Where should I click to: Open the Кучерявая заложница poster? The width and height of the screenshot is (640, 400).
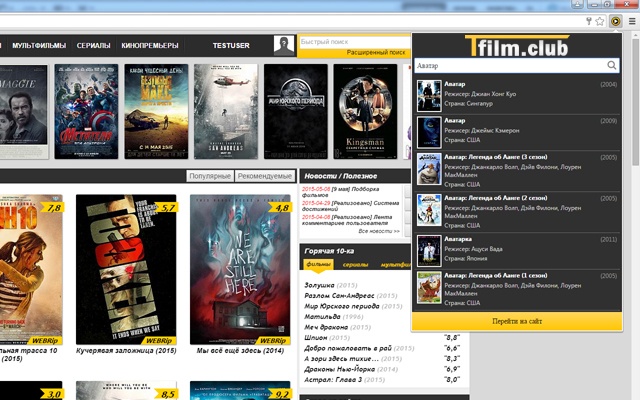(x=126, y=269)
